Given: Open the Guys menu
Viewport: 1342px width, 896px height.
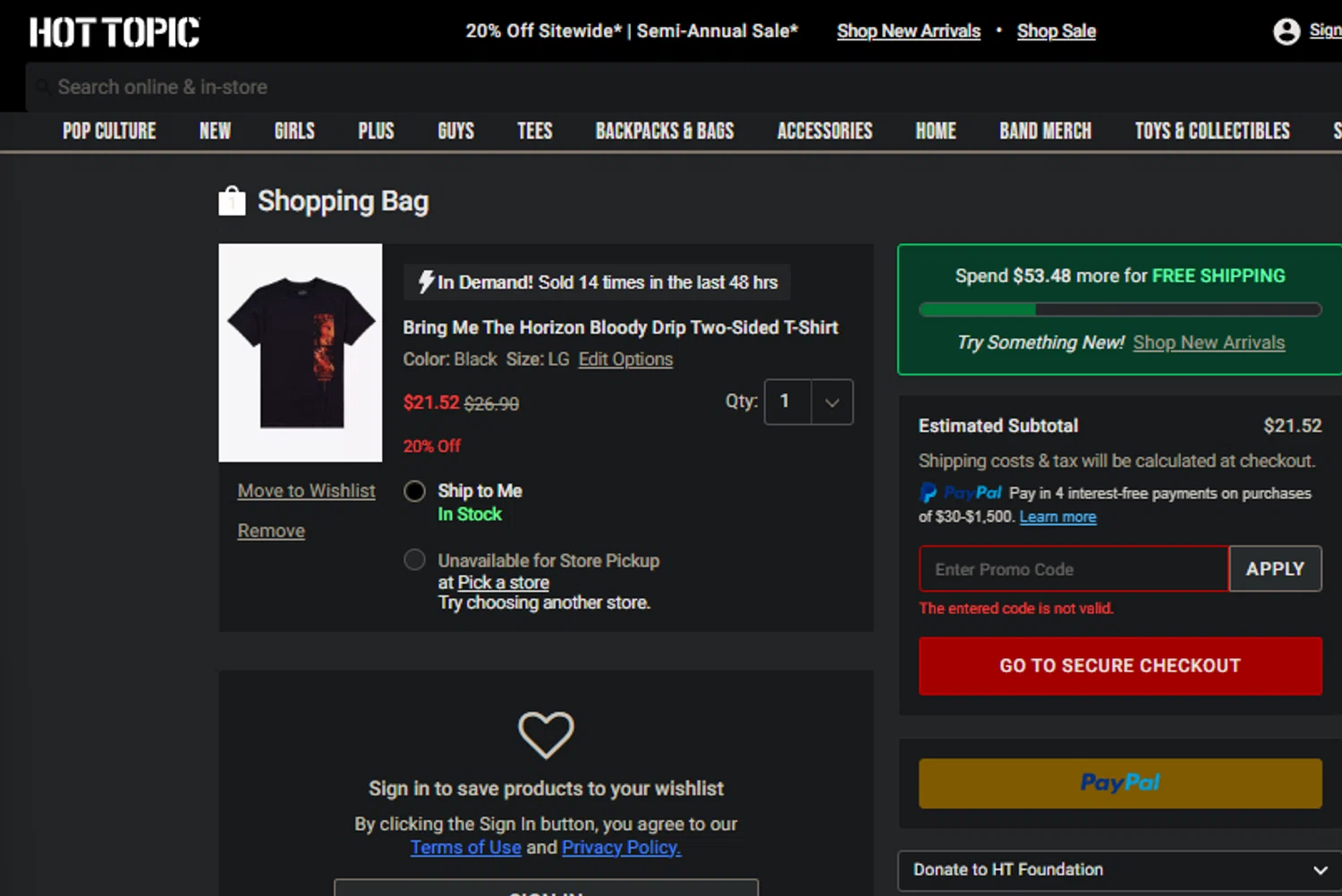Looking at the screenshot, I should click(x=455, y=131).
